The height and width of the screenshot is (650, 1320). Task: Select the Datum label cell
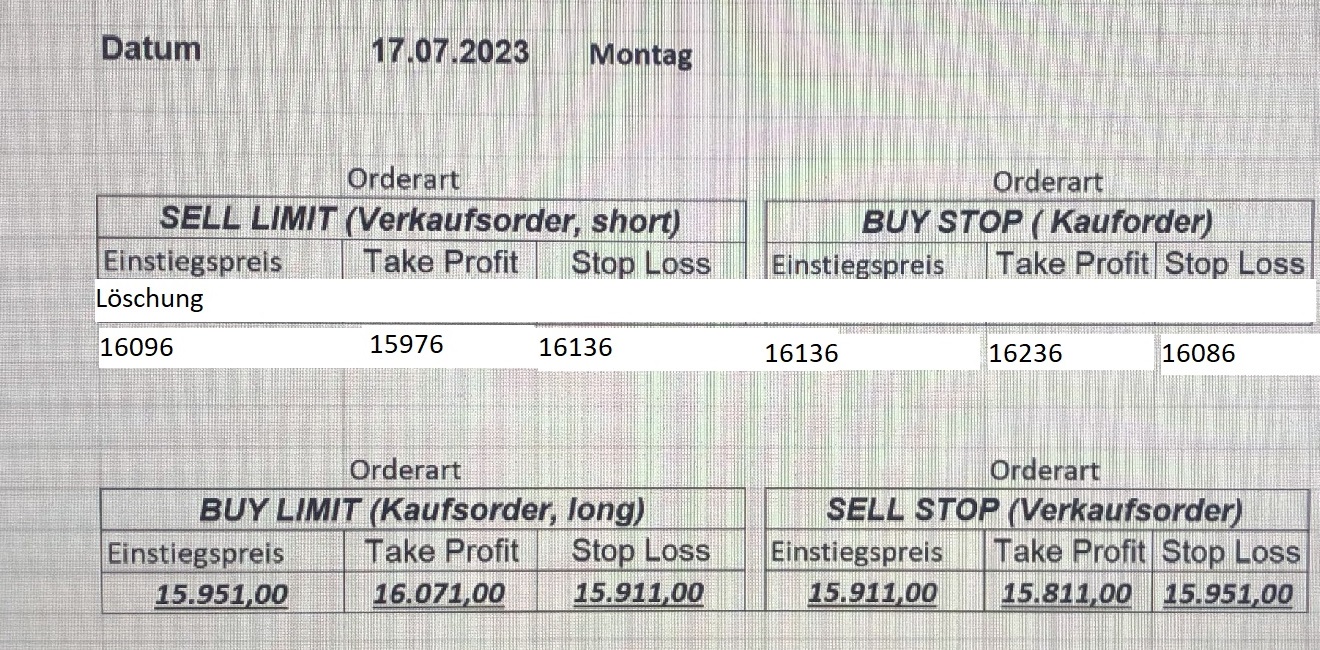[151, 48]
